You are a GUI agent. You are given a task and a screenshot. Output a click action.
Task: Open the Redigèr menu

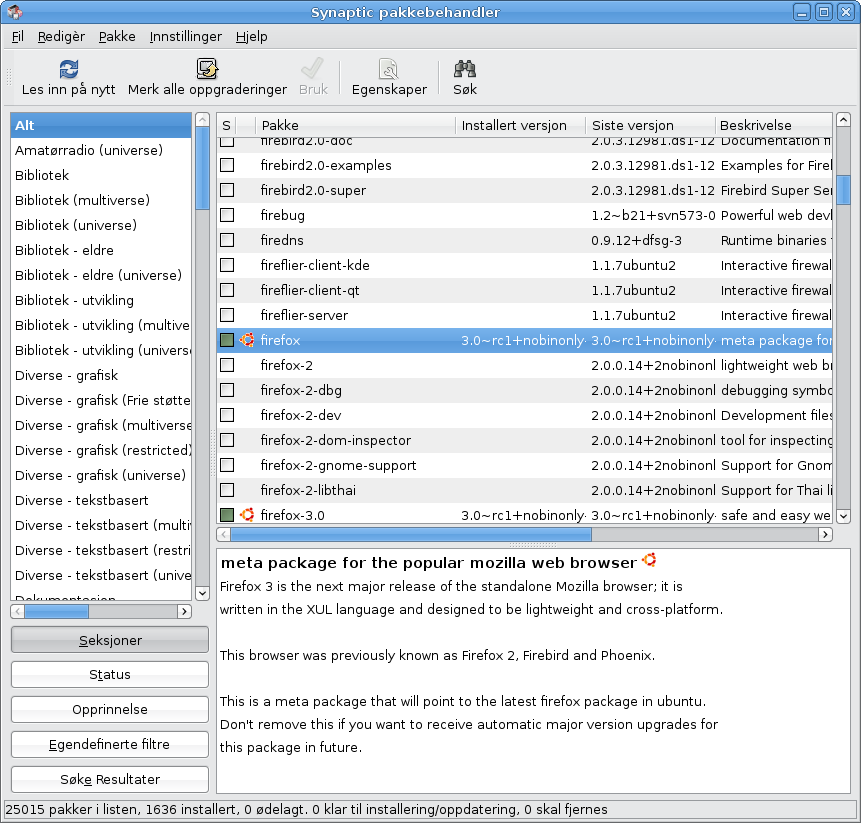(x=61, y=37)
